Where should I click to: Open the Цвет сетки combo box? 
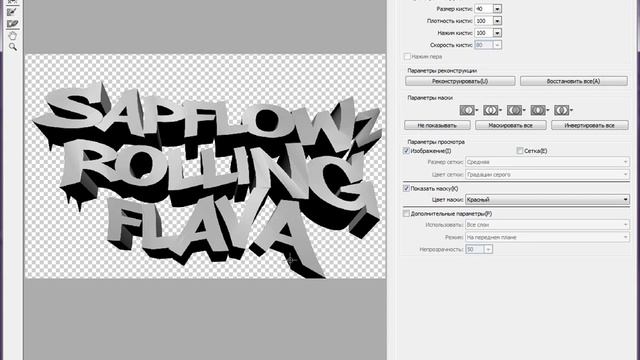pyautogui.click(x=547, y=174)
